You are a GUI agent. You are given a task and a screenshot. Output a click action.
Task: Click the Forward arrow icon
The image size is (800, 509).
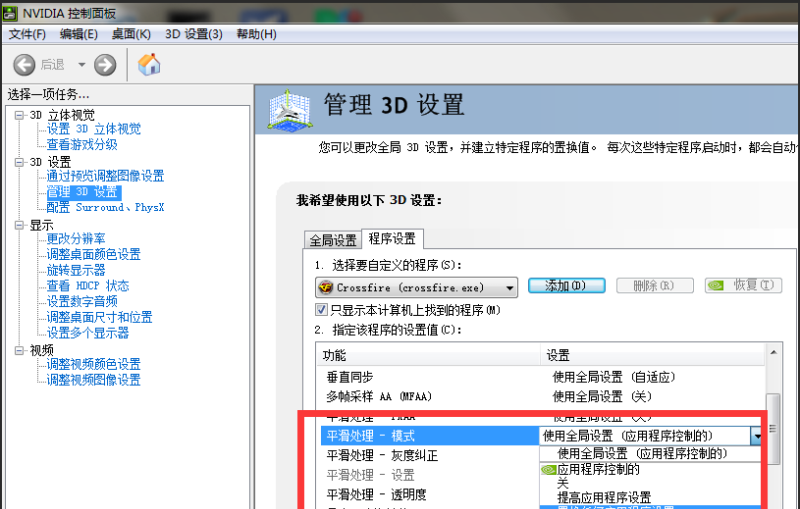click(x=105, y=65)
